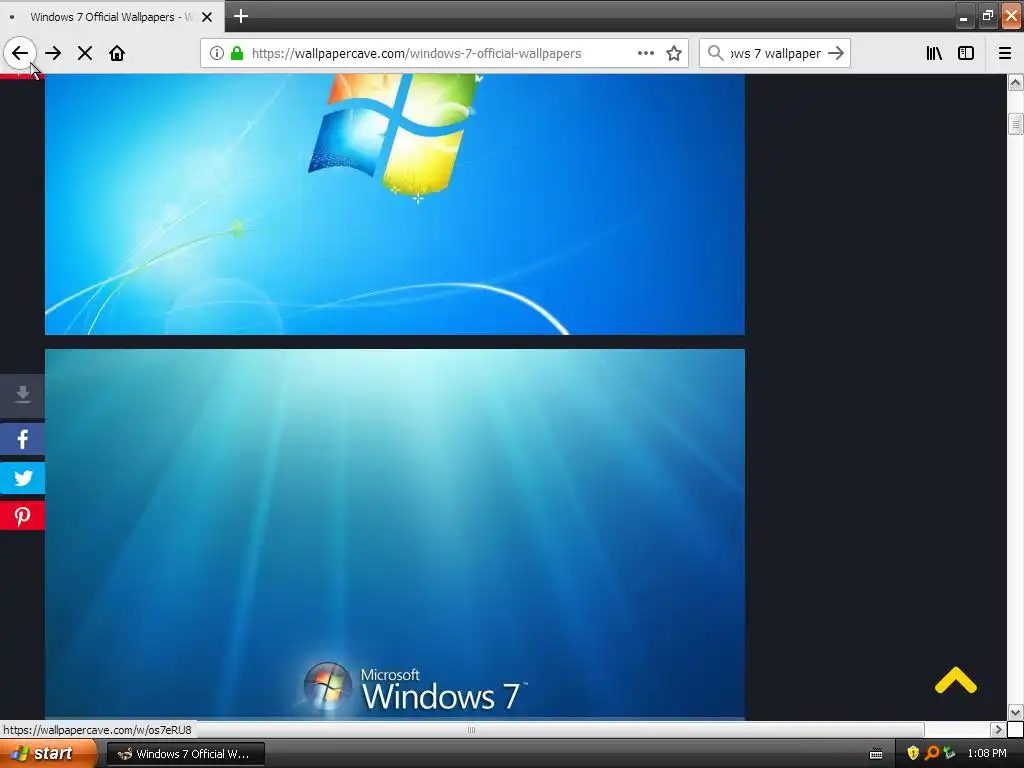Screen dimensions: 1024x768
Task: Click the 1:08 PM system clock
Action: pos(987,754)
